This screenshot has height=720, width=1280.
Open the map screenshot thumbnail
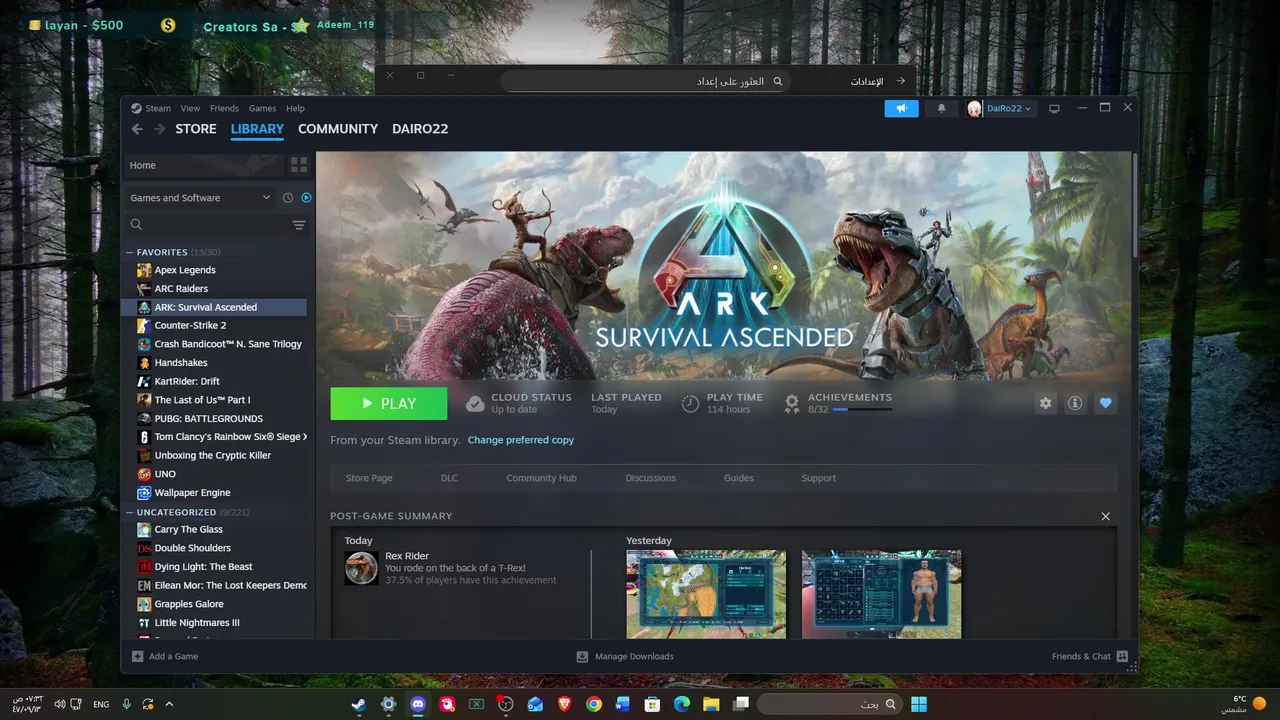coord(706,594)
